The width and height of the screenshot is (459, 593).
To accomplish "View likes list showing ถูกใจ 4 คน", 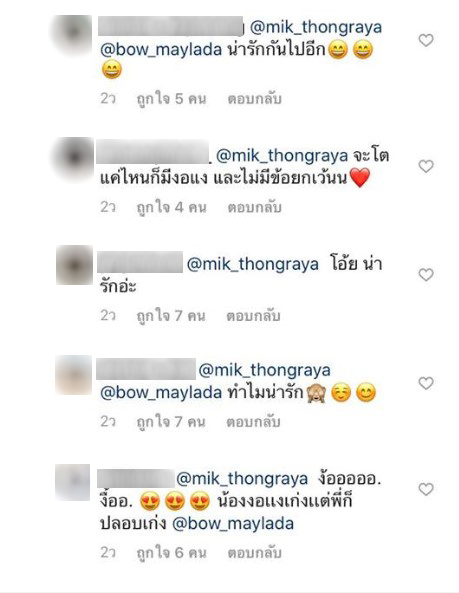I will (171, 207).
